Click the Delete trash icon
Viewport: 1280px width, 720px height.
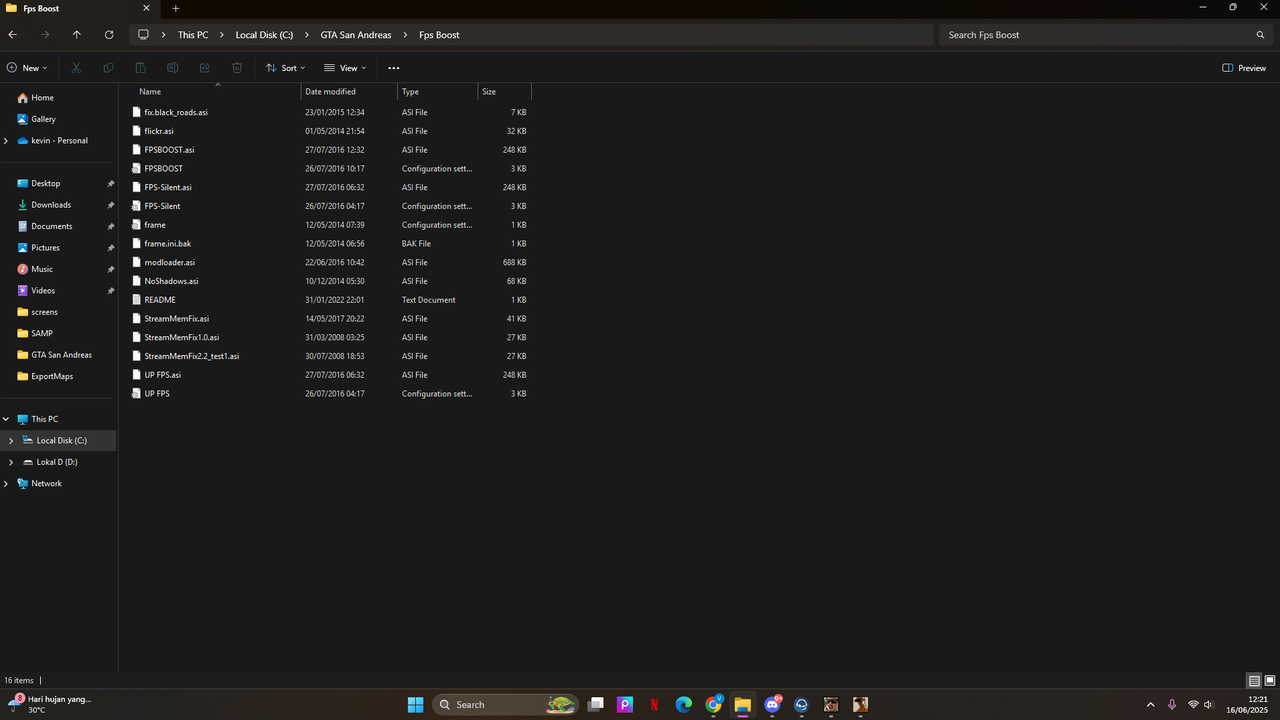pyautogui.click(x=237, y=68)
